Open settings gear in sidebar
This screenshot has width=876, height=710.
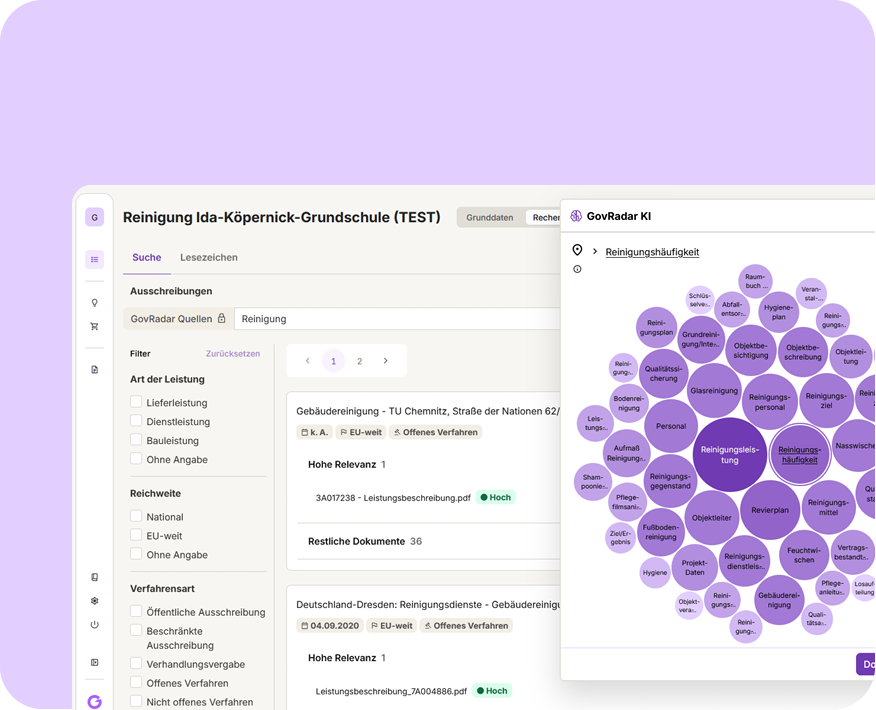94,601
